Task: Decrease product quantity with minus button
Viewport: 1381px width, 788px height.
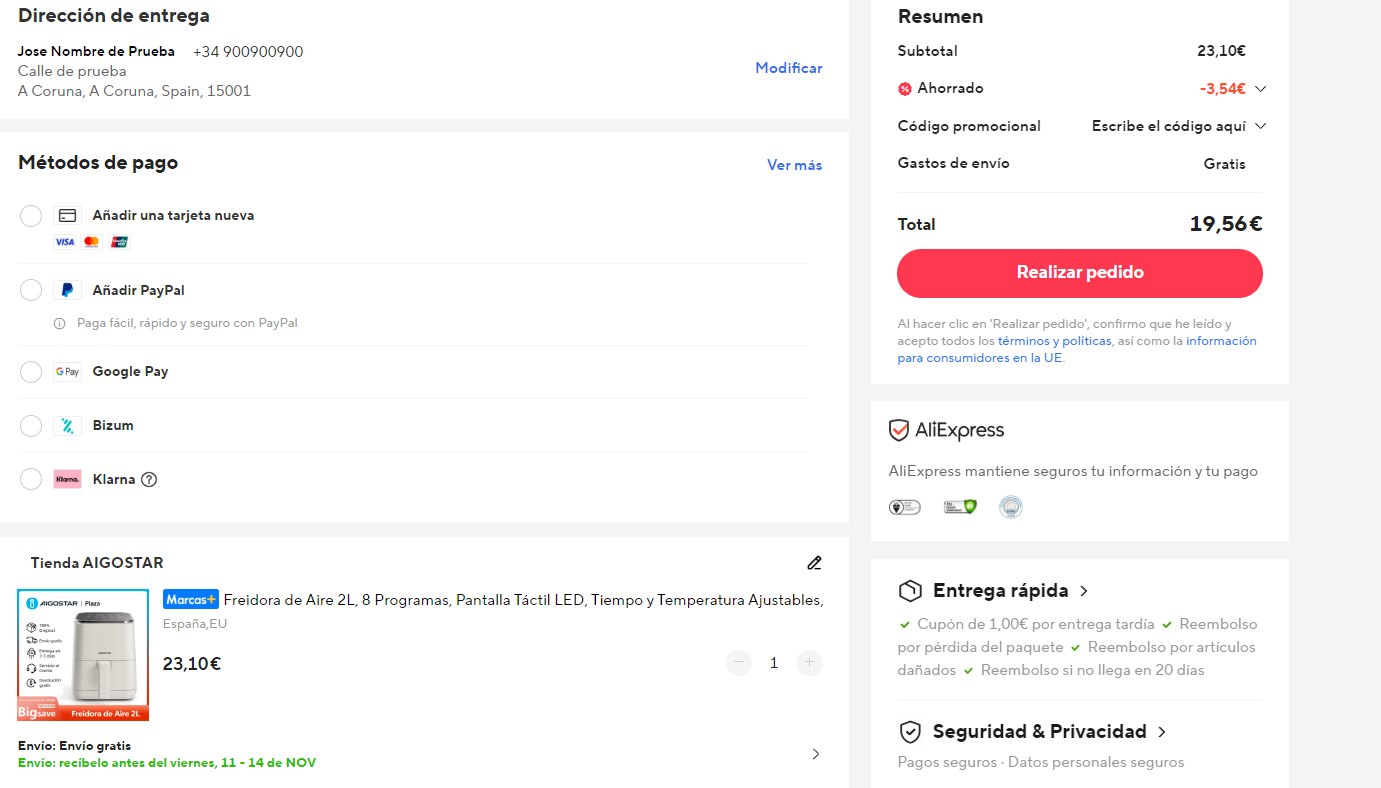Action: click(739, 662)
